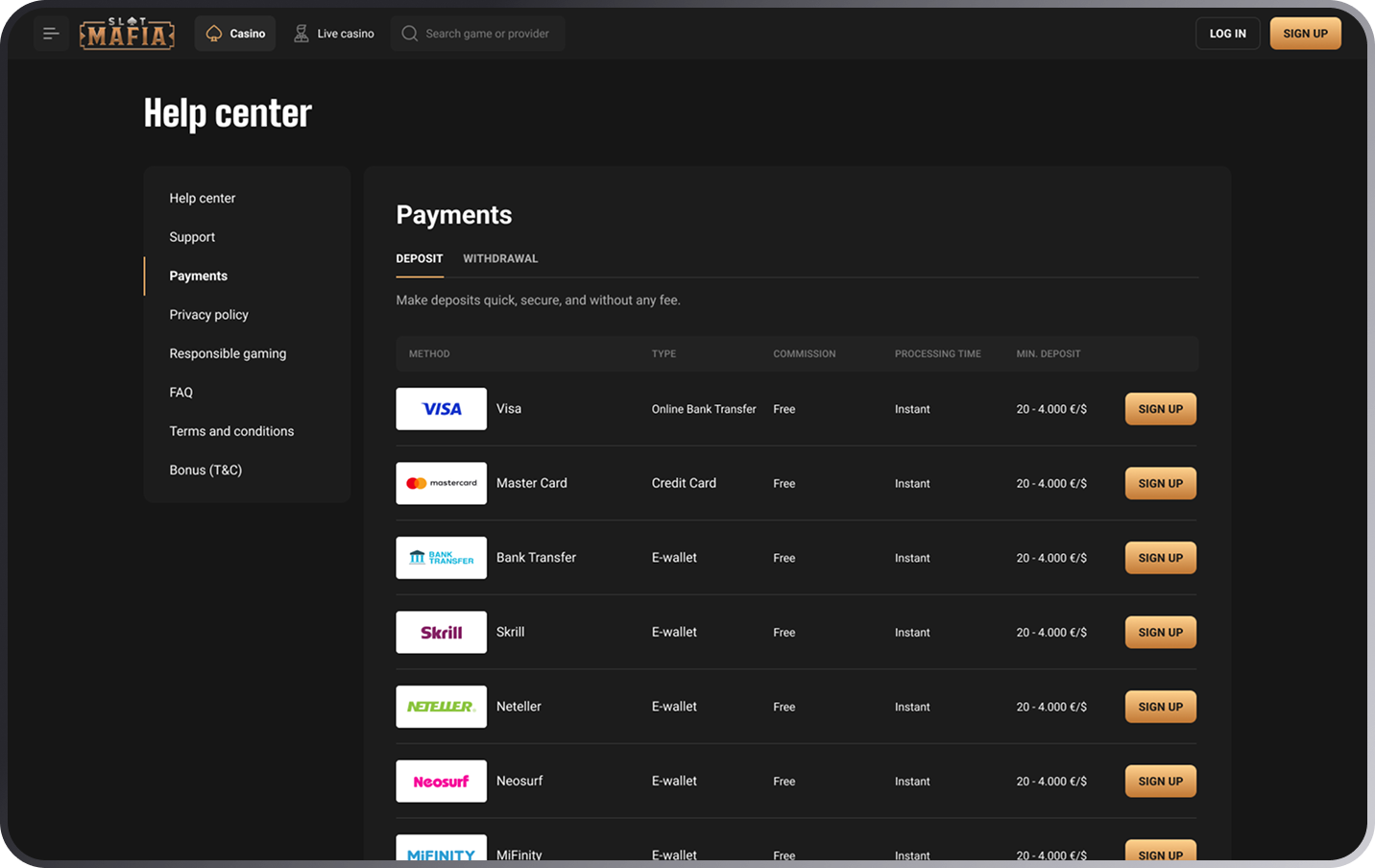Viewport: 1375px width, 868px height.
Task: Click the Neosurf payment logo
Action: pyautogui.click(x=441, y=781)
